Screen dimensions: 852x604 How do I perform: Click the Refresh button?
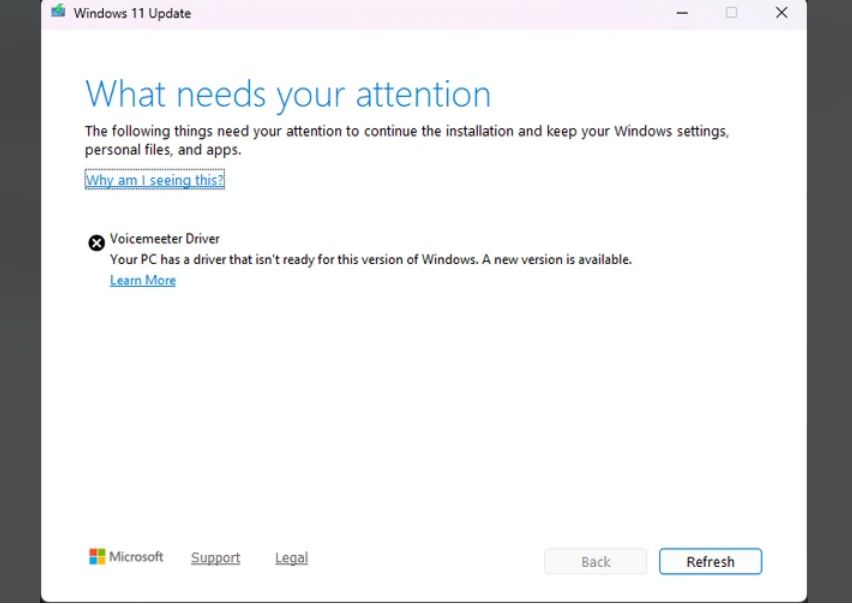point(710,561)
